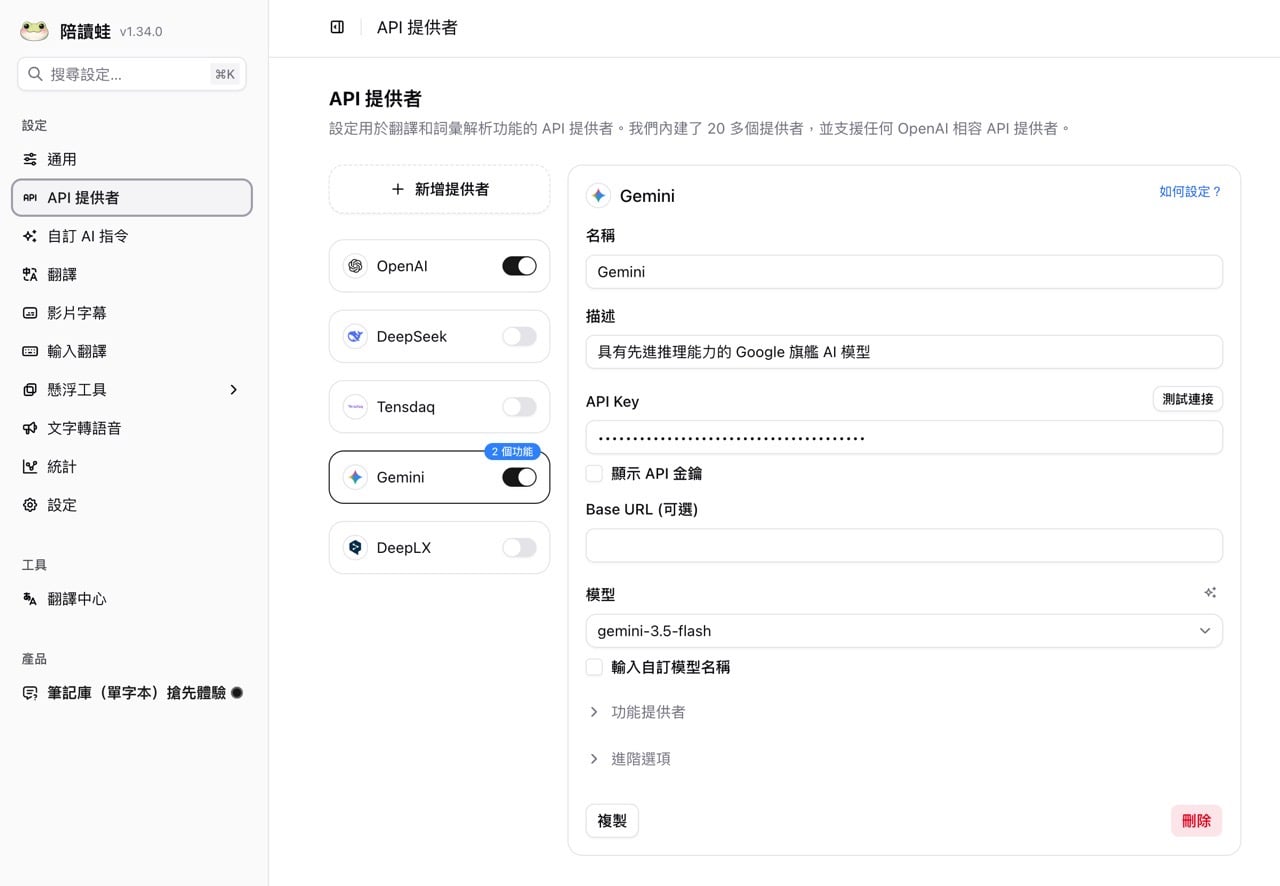Click the translation sidebar icon
Screen dimensions: 1280x886
(x=30, y=274)
